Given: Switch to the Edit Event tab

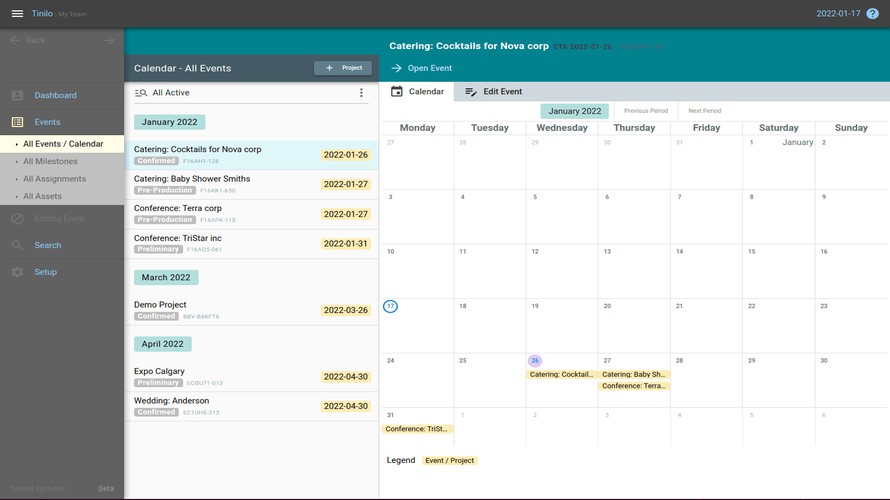Looking at the screenshot, I should click(493, 91).
